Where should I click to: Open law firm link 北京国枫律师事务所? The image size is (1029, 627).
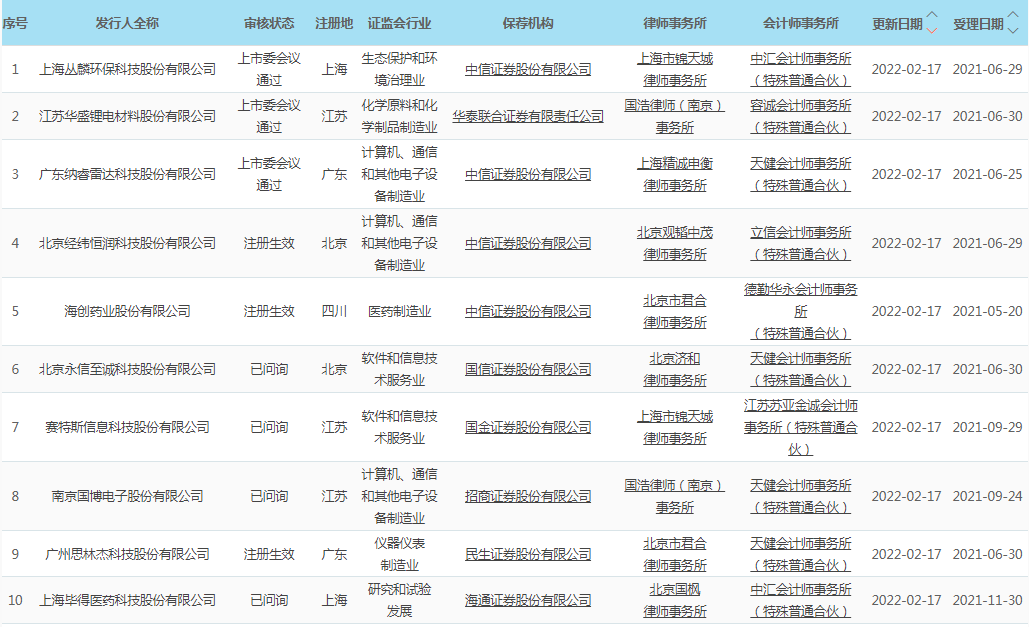(675, 600)
